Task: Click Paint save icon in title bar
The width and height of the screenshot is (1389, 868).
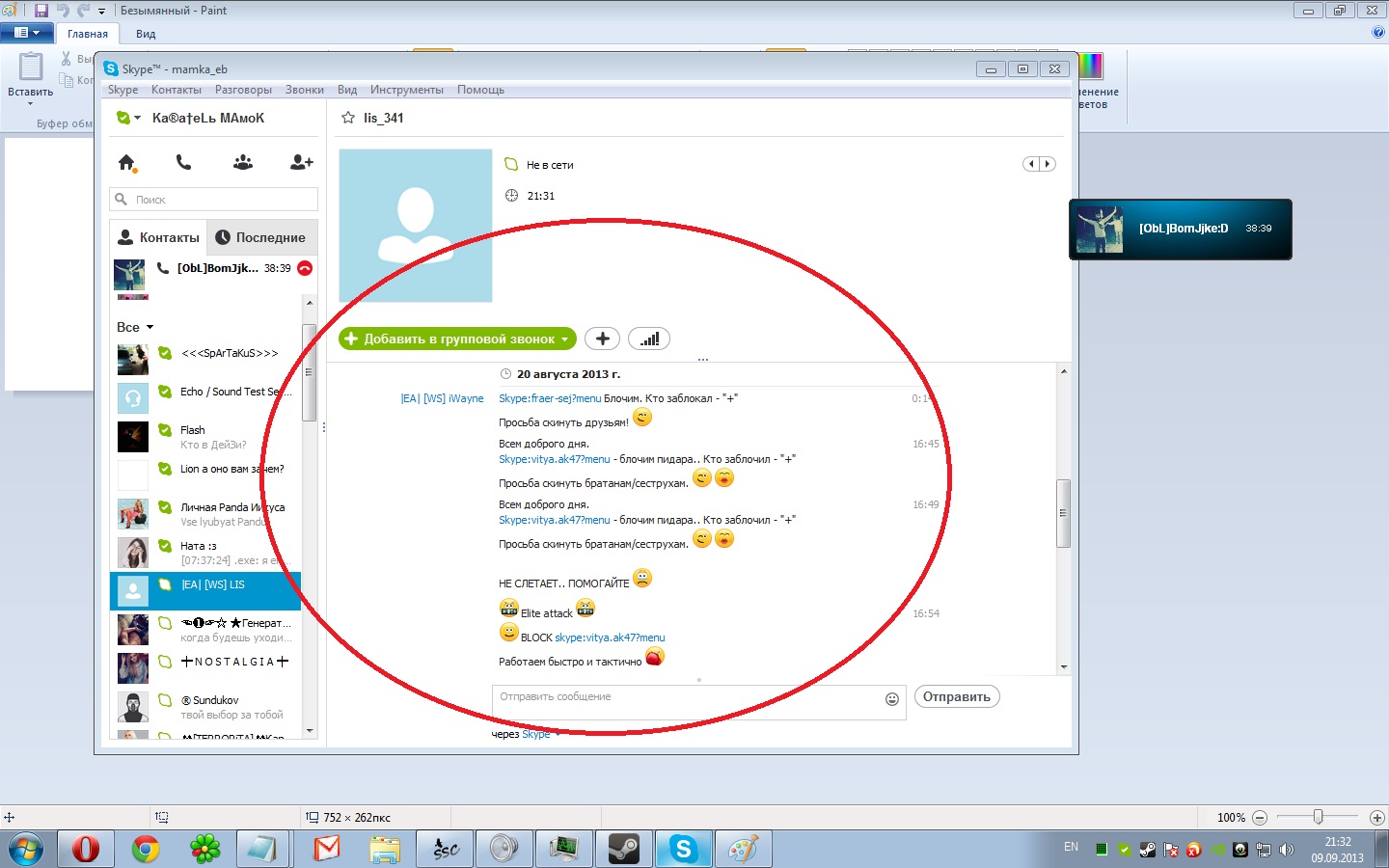Action: [x=41, y=11]
